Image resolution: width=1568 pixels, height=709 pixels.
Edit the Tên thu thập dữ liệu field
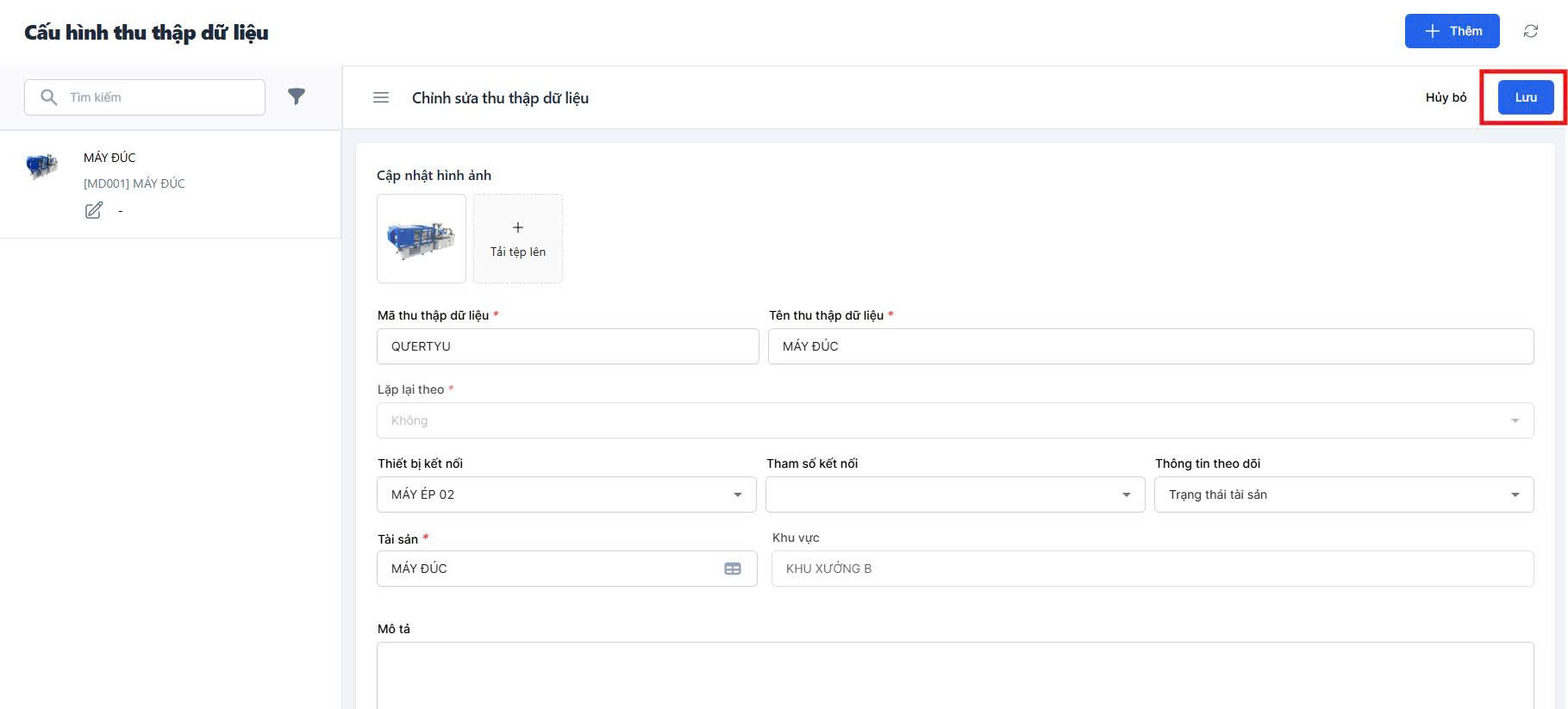tap(1150, 346)
